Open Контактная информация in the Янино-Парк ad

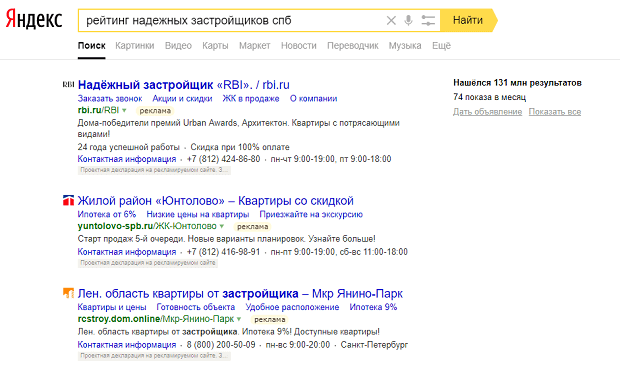127,345
